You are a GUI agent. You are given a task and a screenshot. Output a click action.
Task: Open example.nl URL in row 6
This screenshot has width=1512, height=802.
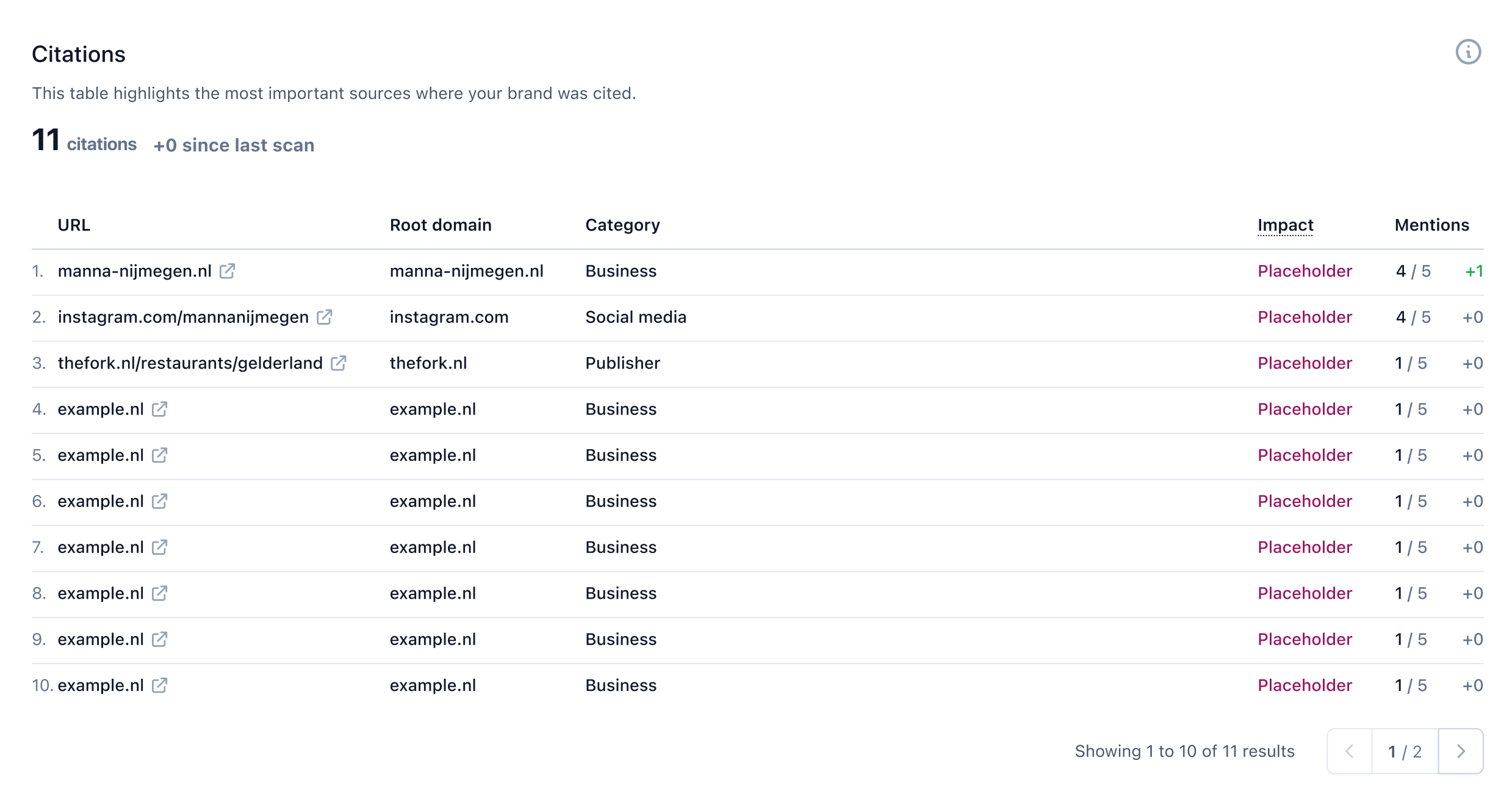point(101,502)
